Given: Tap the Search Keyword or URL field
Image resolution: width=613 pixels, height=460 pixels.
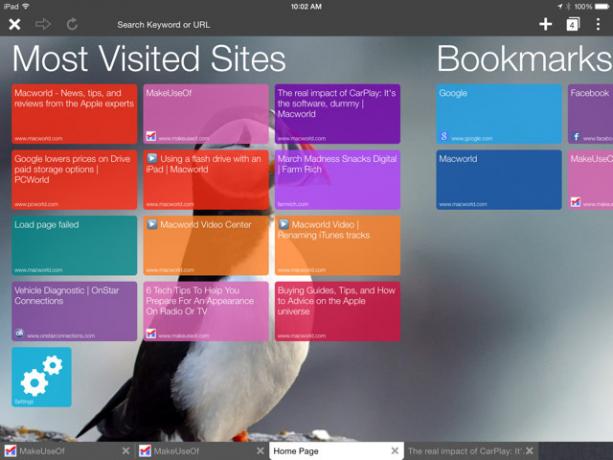Looking at the screenshot, I should pos(163,25).
